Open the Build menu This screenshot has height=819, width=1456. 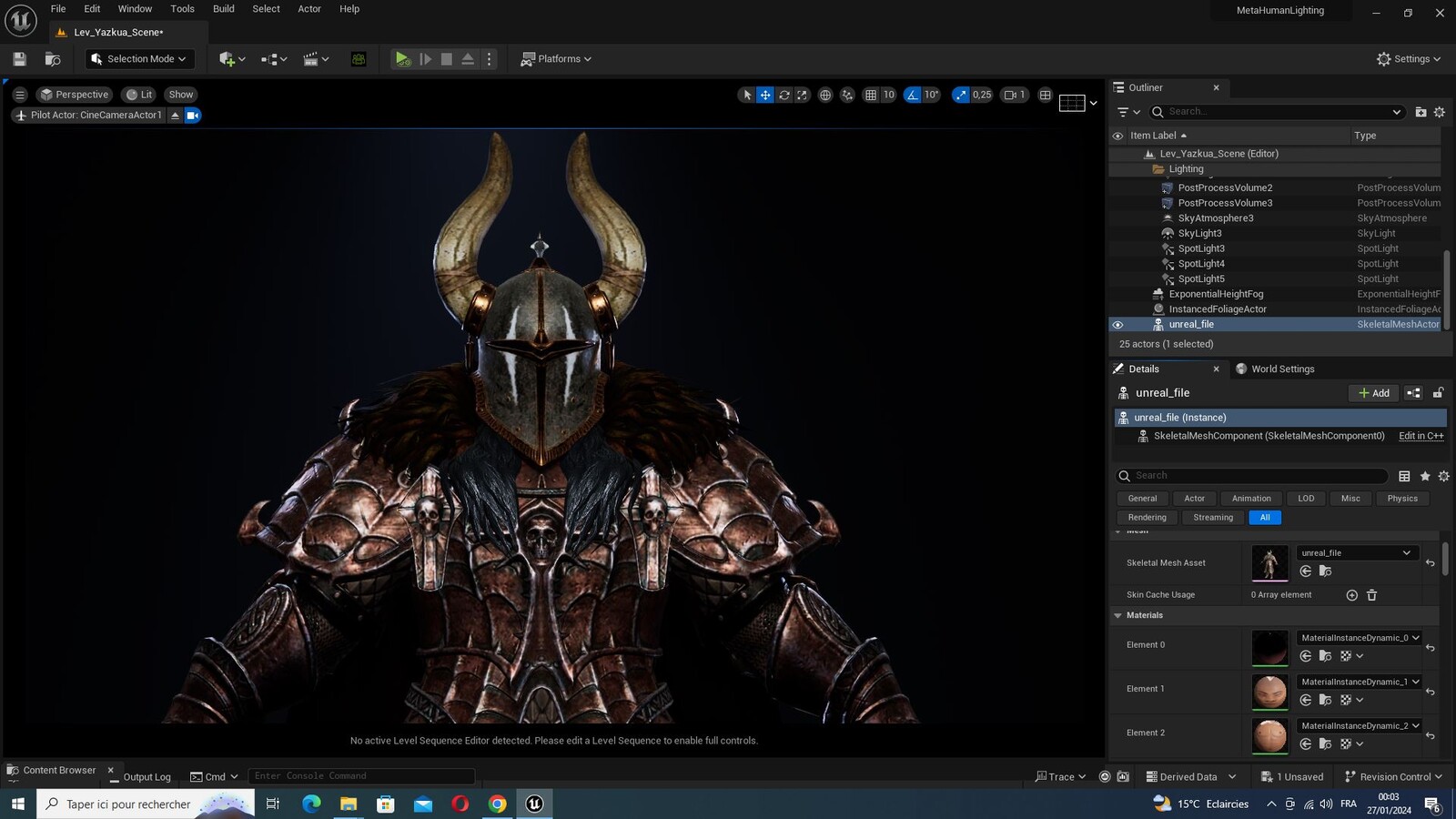pos(223,9)
